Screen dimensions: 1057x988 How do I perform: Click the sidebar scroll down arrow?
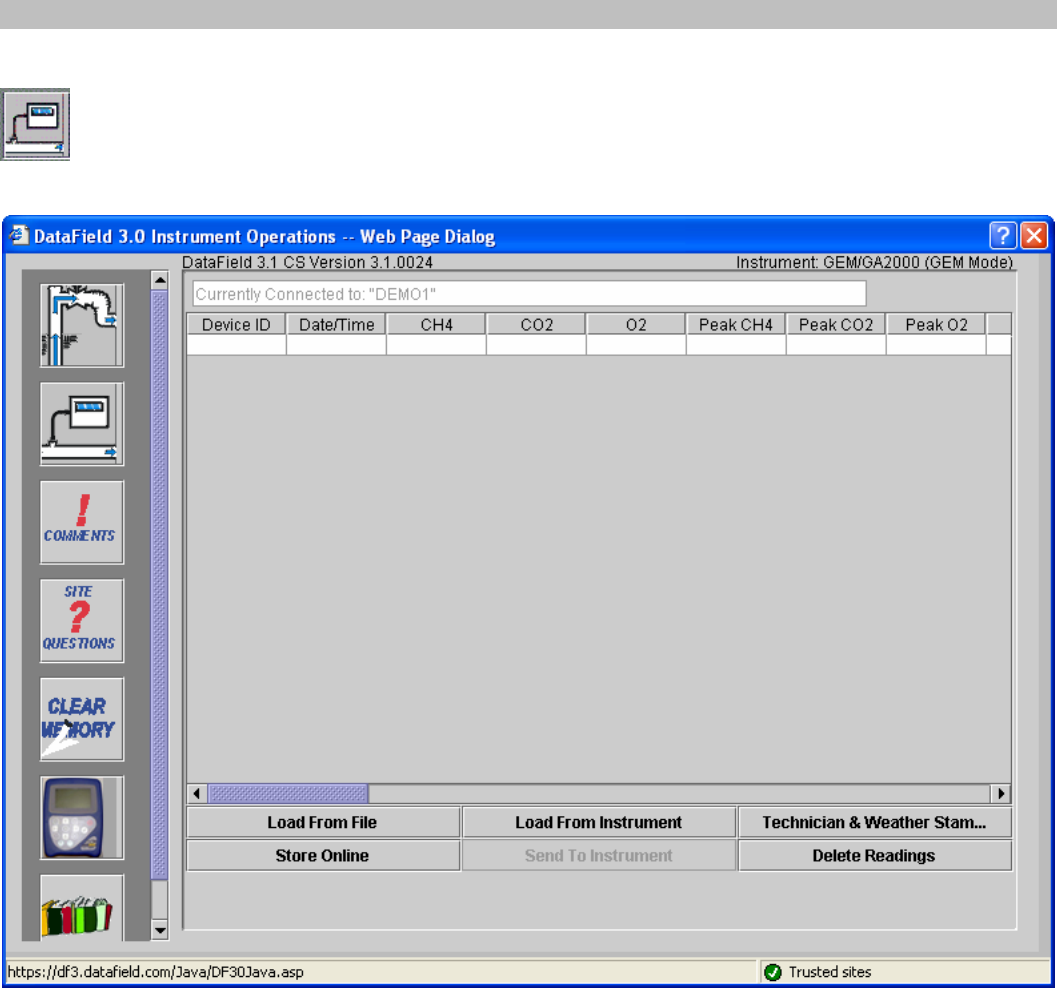click(x=160, y=930)
